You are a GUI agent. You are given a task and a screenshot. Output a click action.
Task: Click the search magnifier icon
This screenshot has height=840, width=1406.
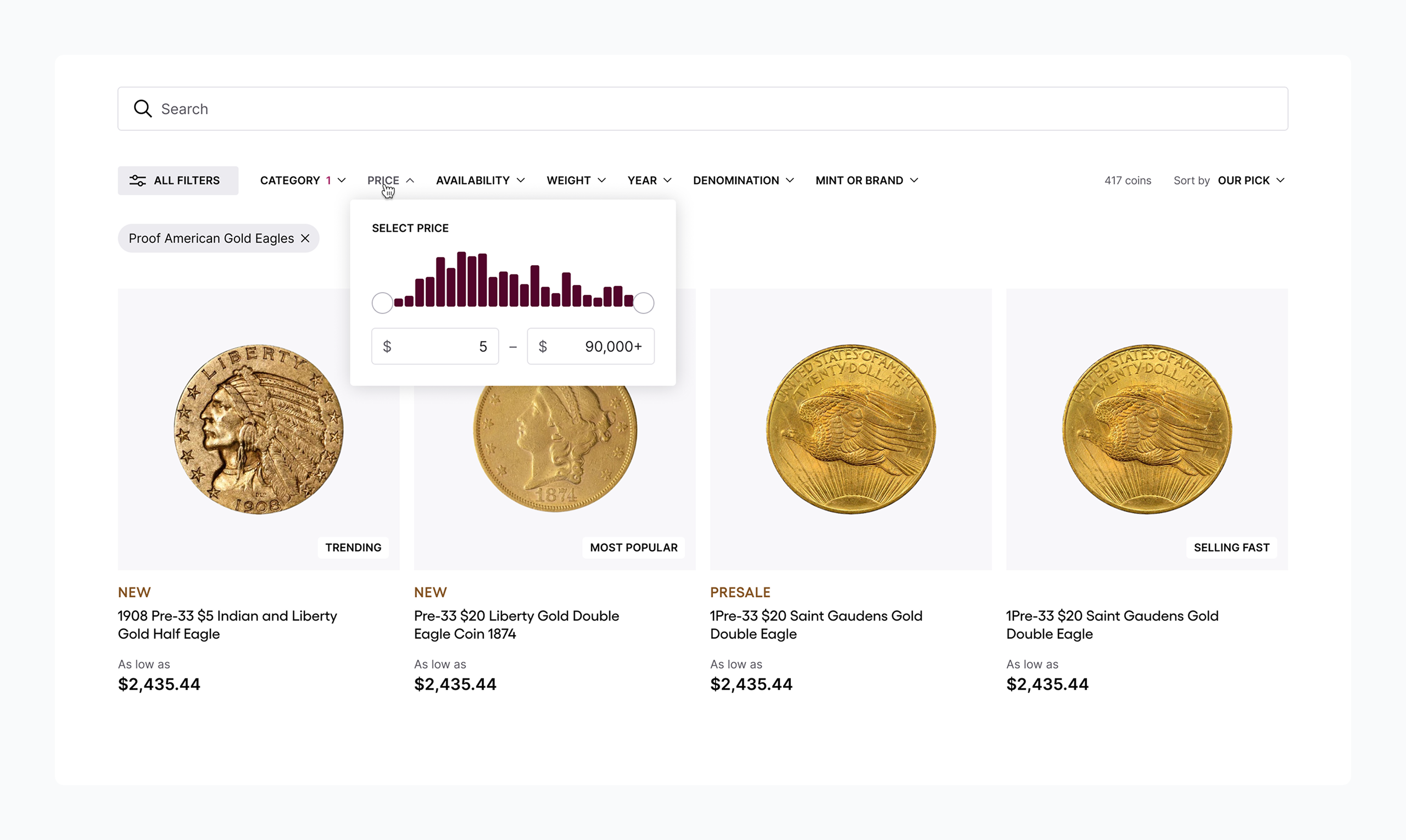[143, 109]
